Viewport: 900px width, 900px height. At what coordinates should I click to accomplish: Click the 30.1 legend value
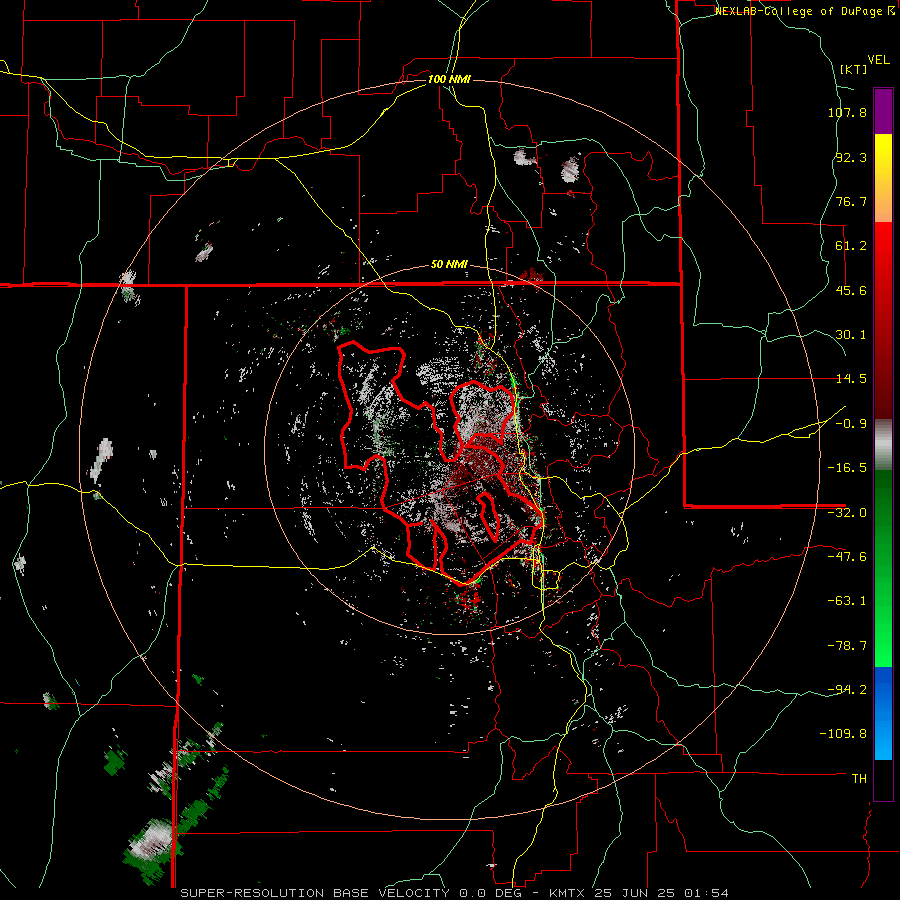click(x=851, y=335)
